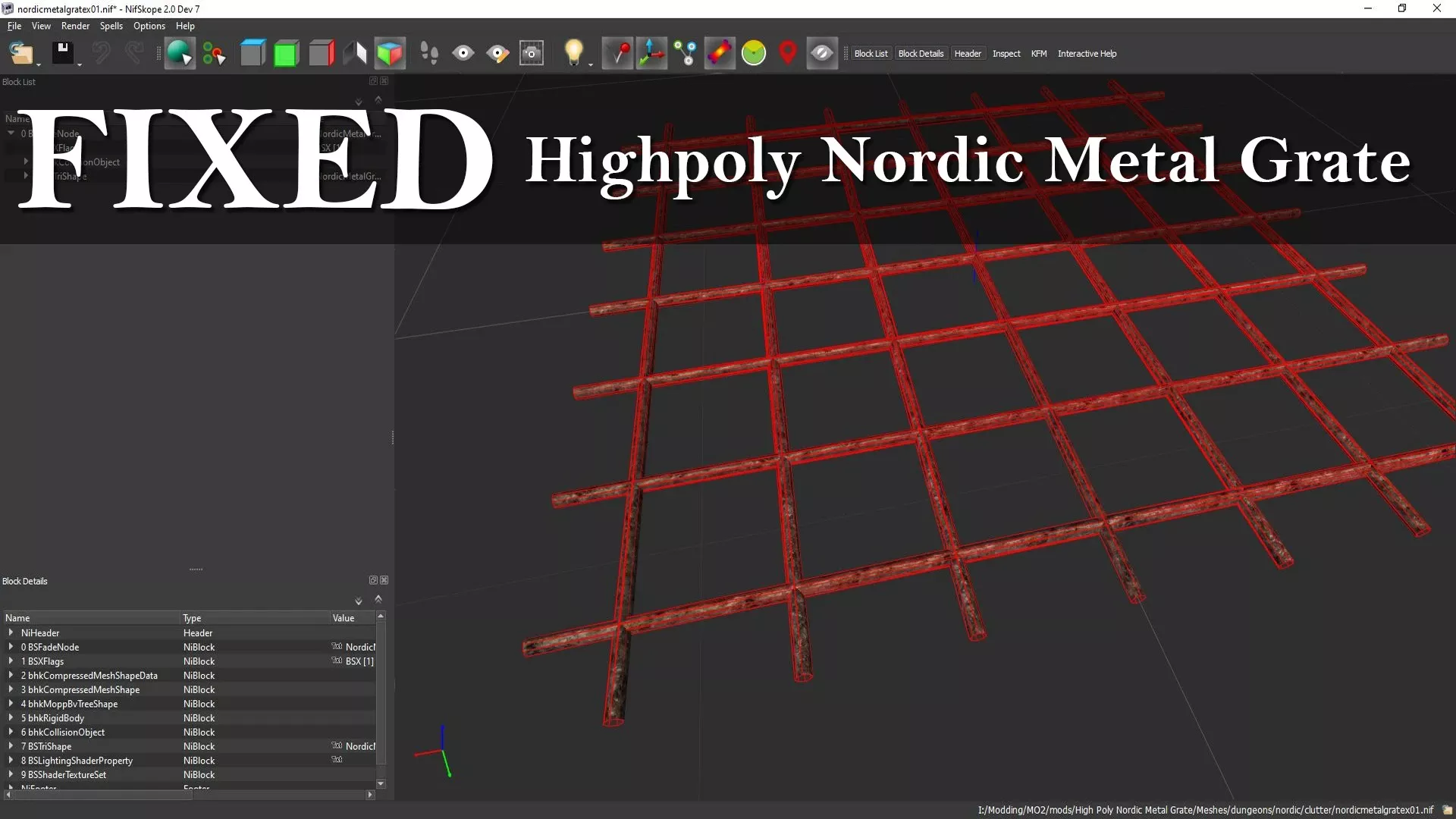The image size is (1456, 819).
Task: Open the light bulb dropdown arrow
Action: coord(590,64)
